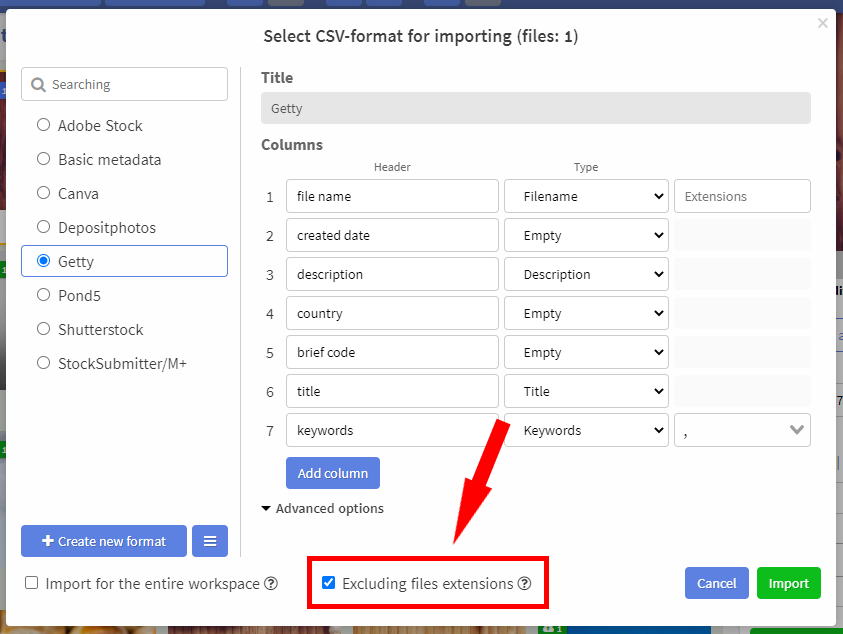
Task: Choose the Depositphotos format radio
Action: click(x=44, y=226)
